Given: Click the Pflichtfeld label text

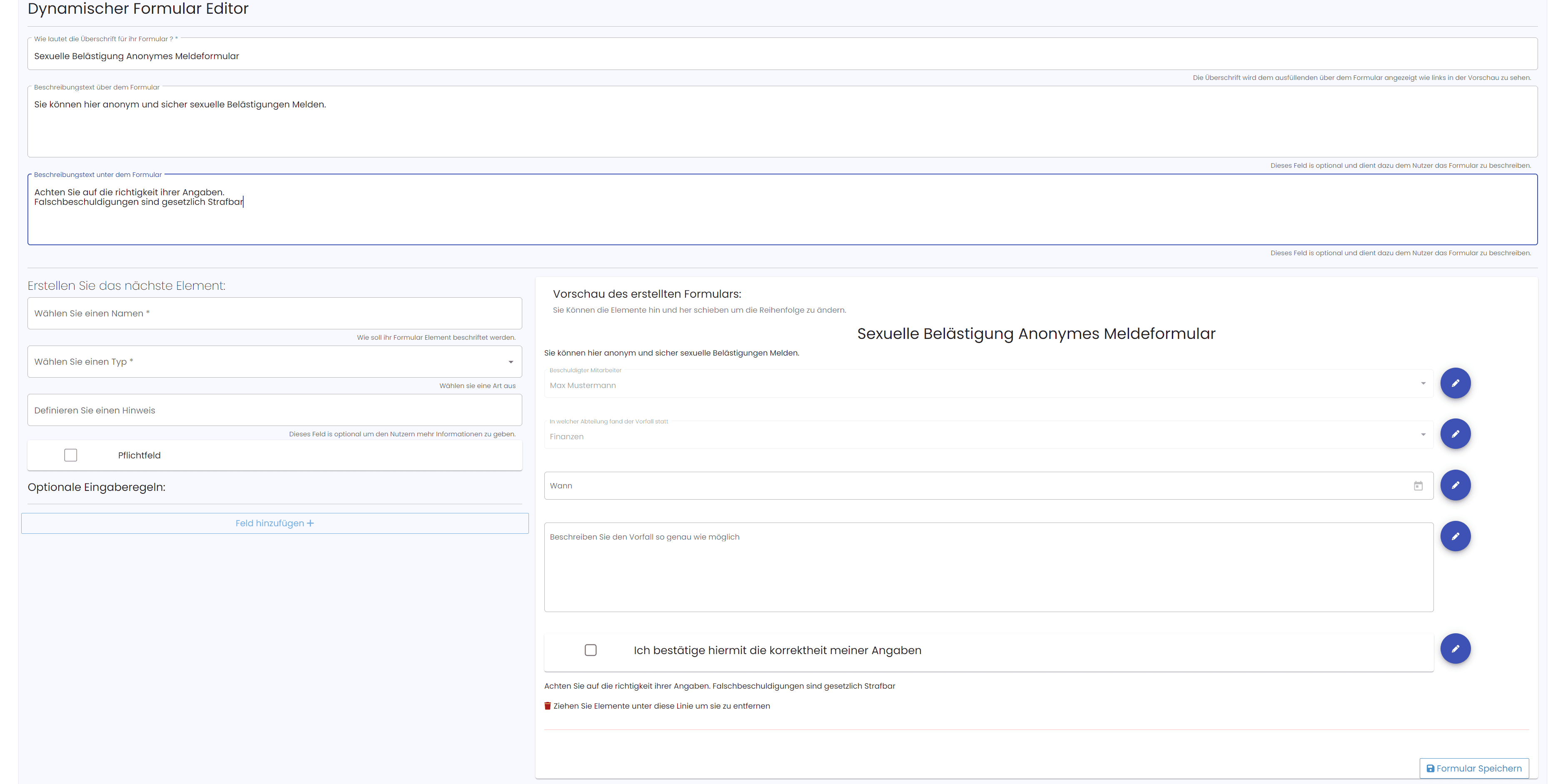Looking at the screenshot, I should 140,455.
